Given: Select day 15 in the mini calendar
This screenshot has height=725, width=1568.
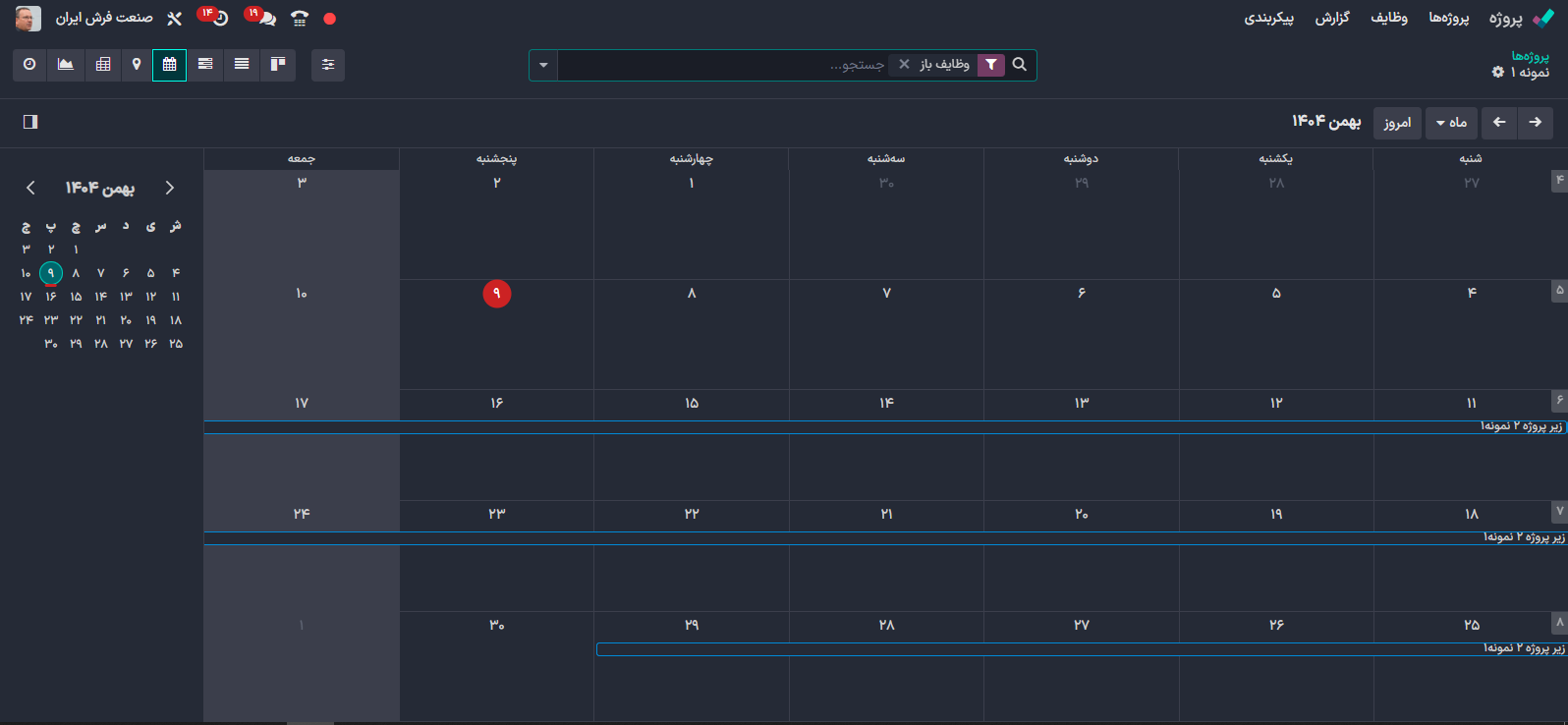Looking at the screenshot, I should (x=76, y=297).
